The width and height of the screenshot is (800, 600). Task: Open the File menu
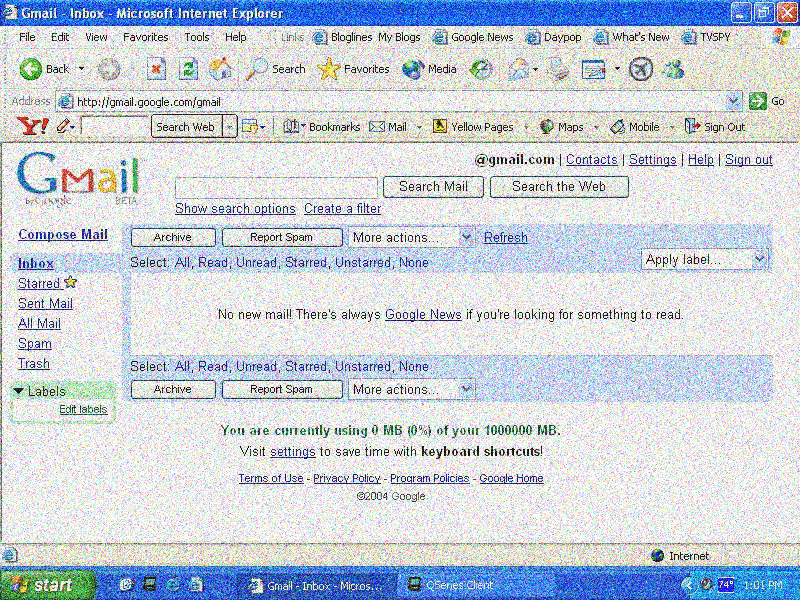pyautogui.click(x=27, y=37)
